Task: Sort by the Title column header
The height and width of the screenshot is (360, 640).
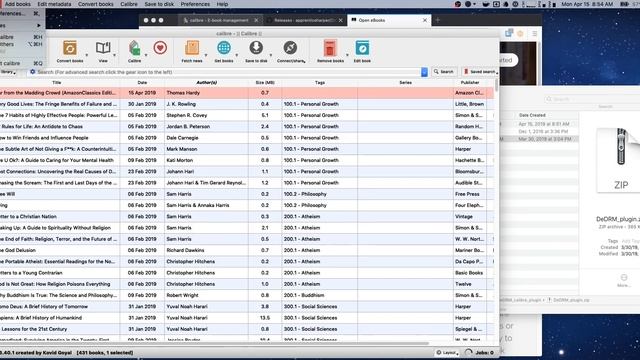Action: [57, 82]
